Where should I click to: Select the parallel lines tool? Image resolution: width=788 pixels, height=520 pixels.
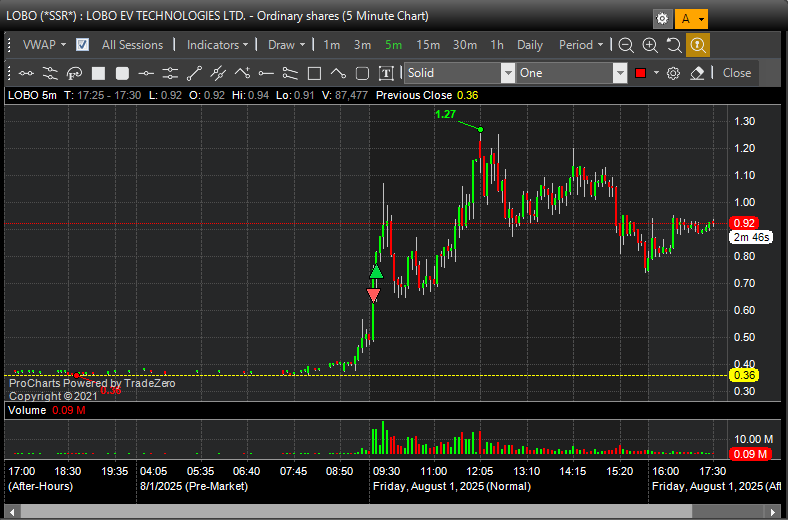pyautogui.click(x=50, y=73)
